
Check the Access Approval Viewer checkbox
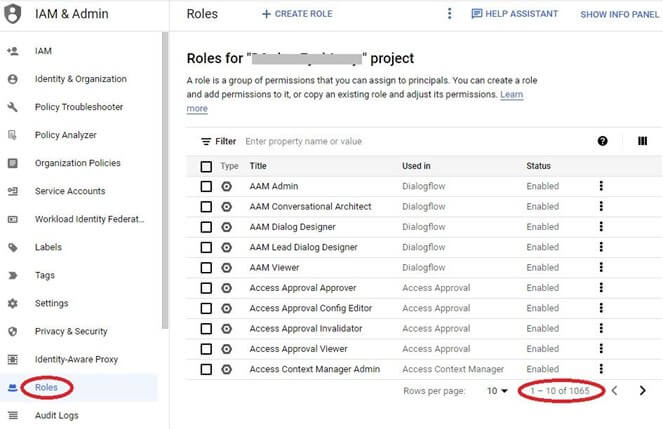[206, 349]
